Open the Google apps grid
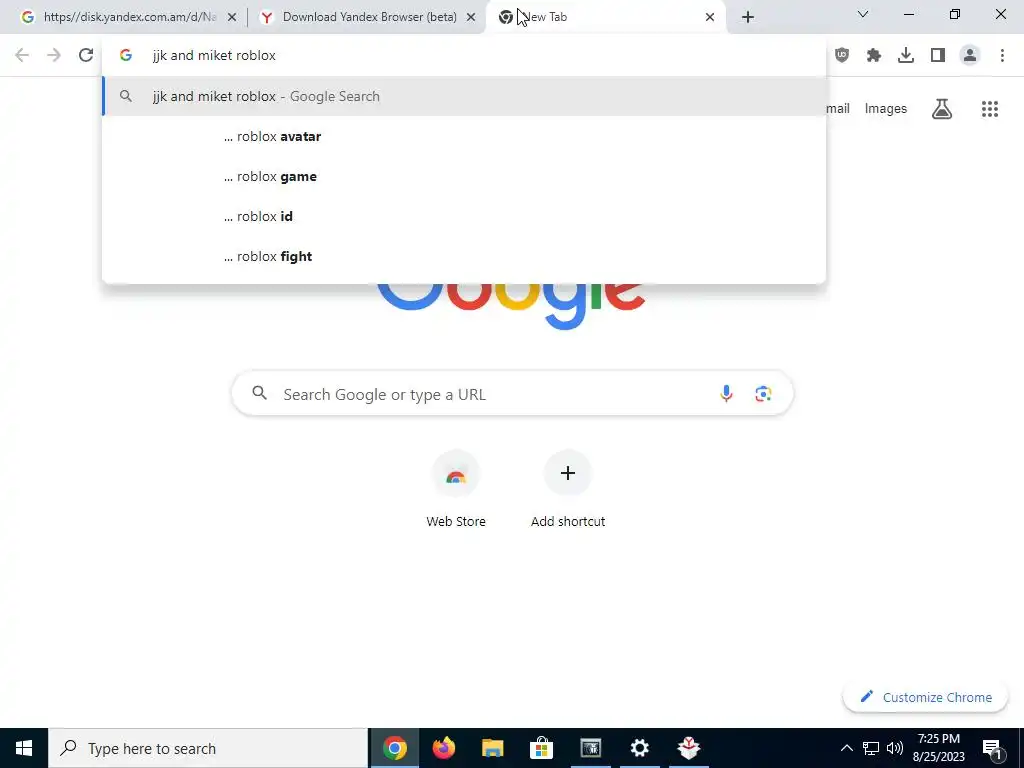1024x768 pixels. point(990,109)
